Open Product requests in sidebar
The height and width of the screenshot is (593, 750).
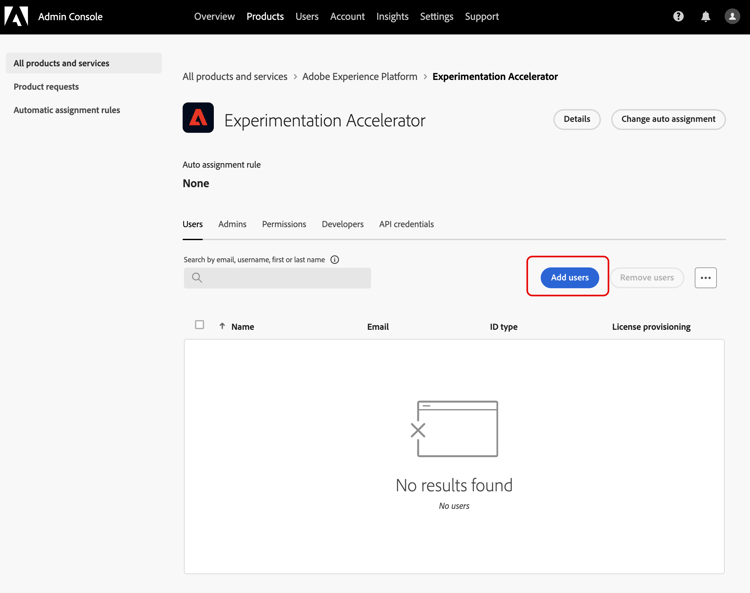(x=46, y=87)
